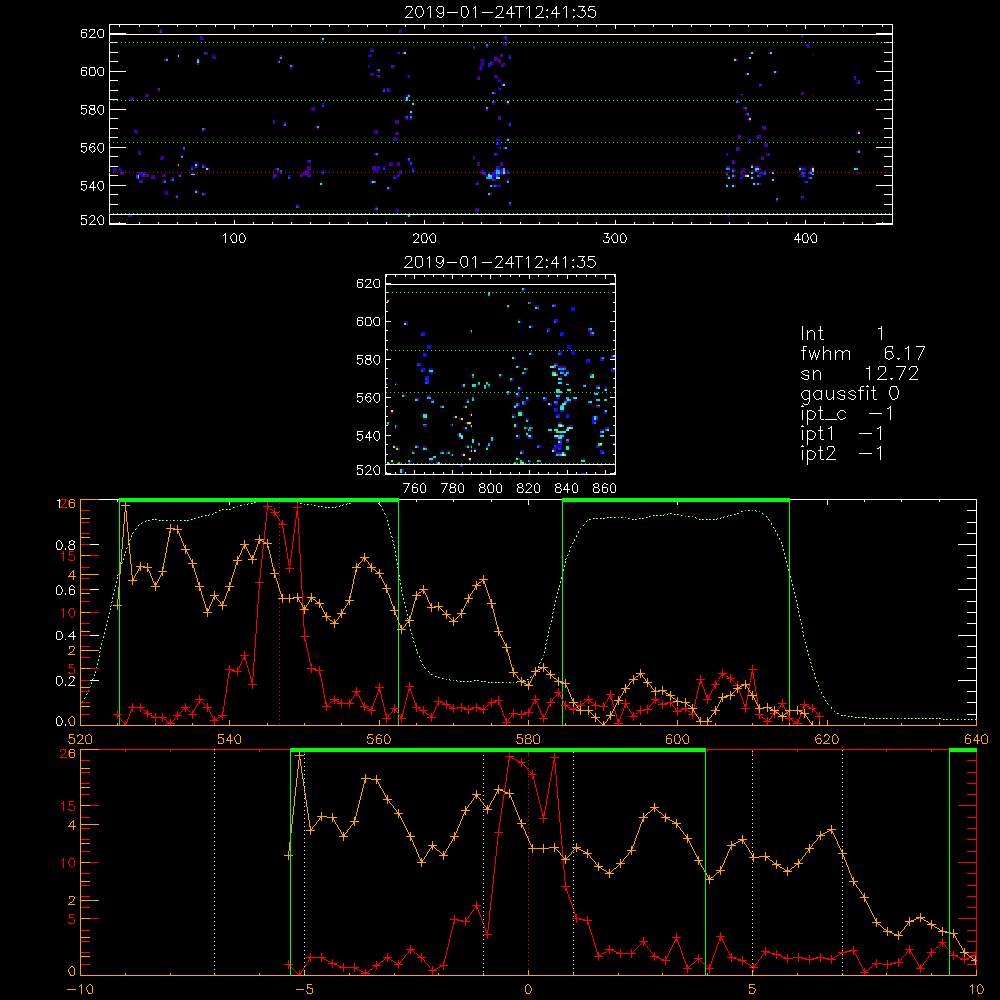This screenshot has width=1000, height=1000.
Task: Click x-axis label 780 on middle plot
Action: pyautogui.click(x=453, y=489)
